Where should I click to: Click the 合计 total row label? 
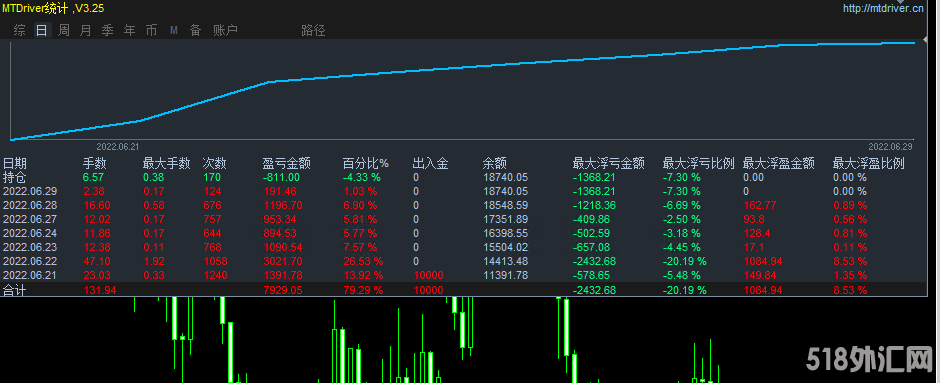(14, 290)
